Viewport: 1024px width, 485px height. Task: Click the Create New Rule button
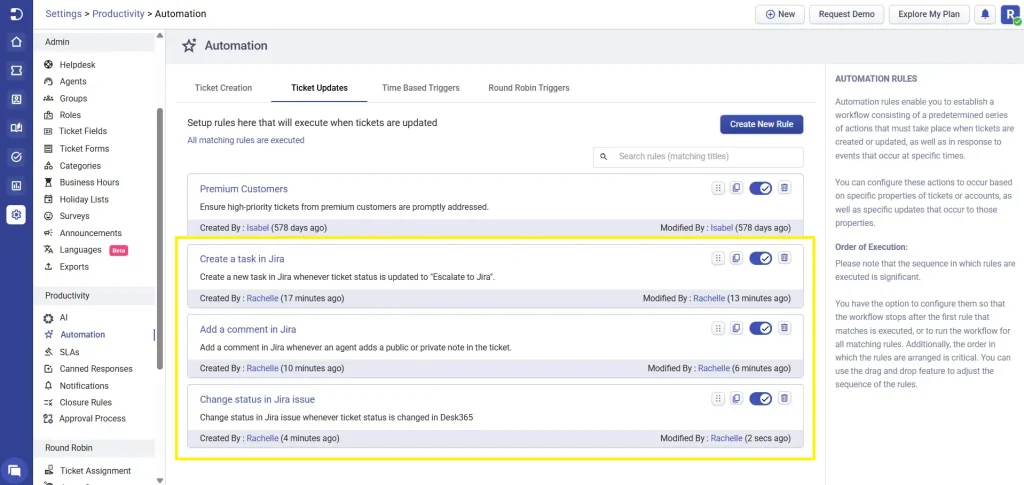(x=761, y=124)
